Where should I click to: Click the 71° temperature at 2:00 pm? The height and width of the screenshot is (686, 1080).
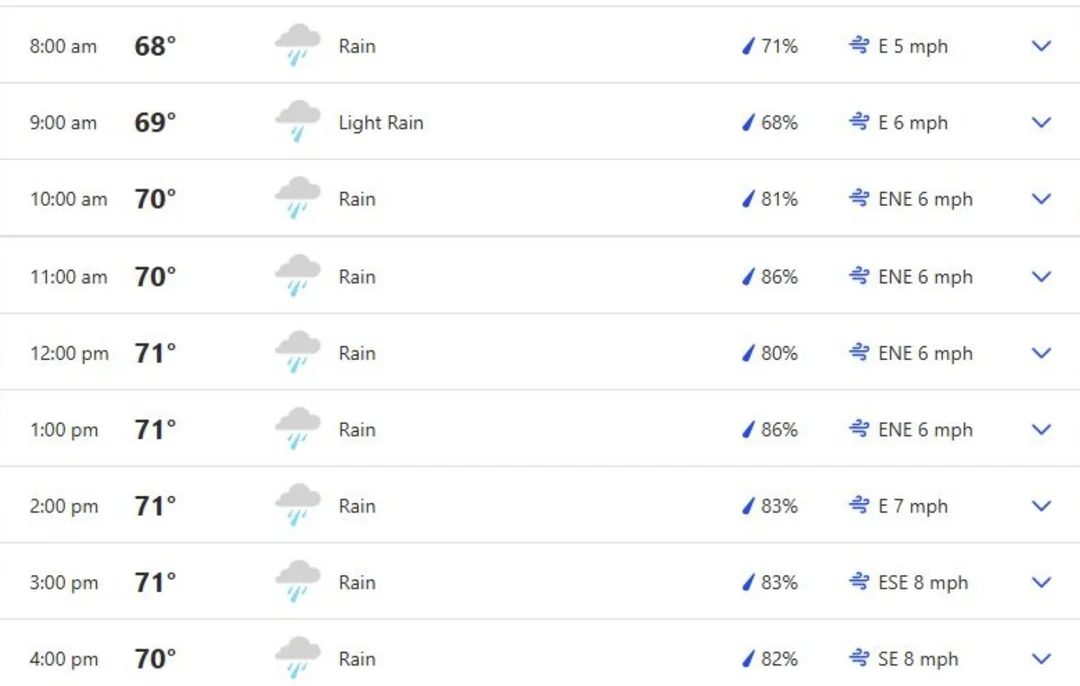[x=155, y=506]
